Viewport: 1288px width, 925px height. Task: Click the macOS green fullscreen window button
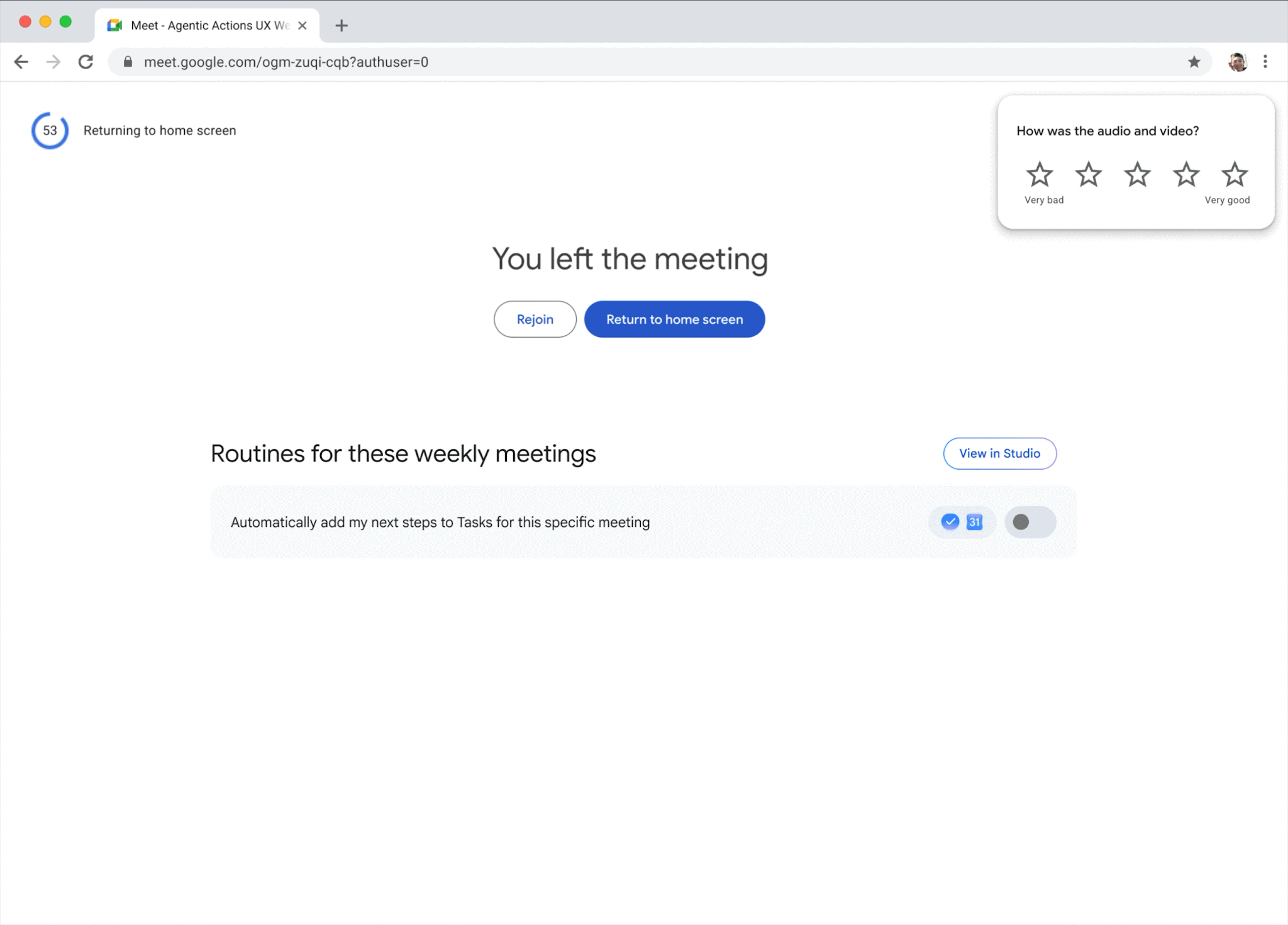tap(65, 21)
